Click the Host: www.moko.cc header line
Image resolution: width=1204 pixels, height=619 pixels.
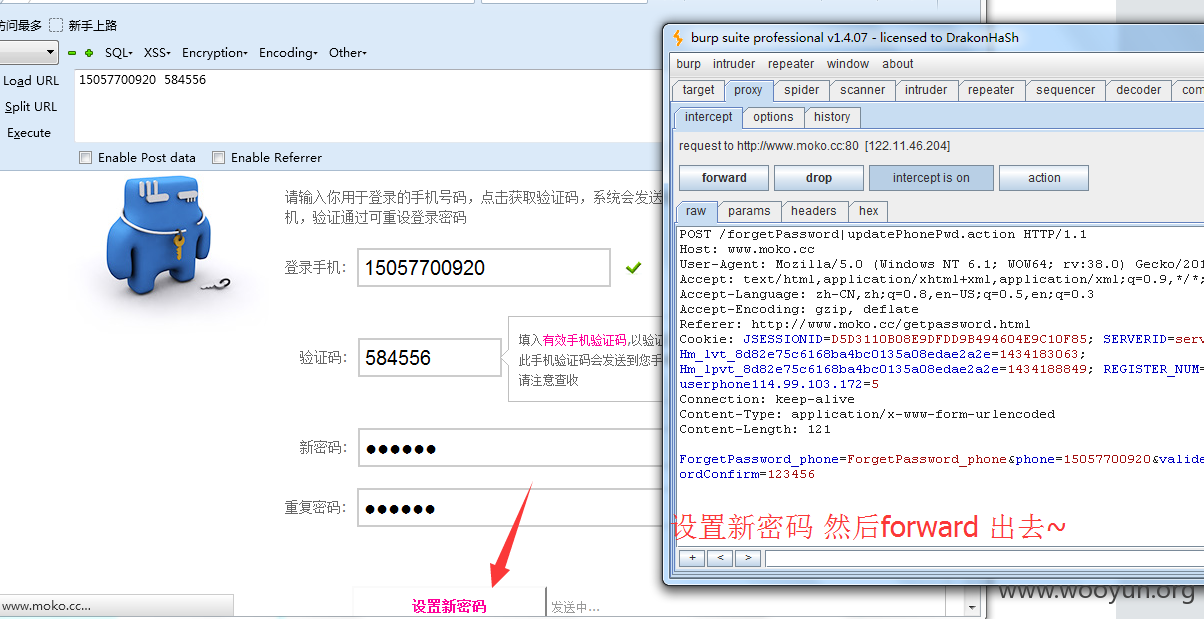click(747, 249)
